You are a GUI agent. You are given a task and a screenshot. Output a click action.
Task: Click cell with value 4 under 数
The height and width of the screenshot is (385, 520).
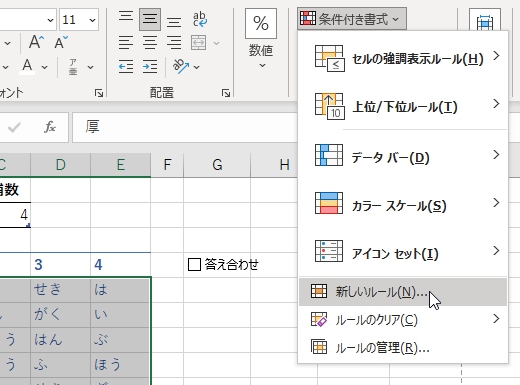(x=15, y=215)
